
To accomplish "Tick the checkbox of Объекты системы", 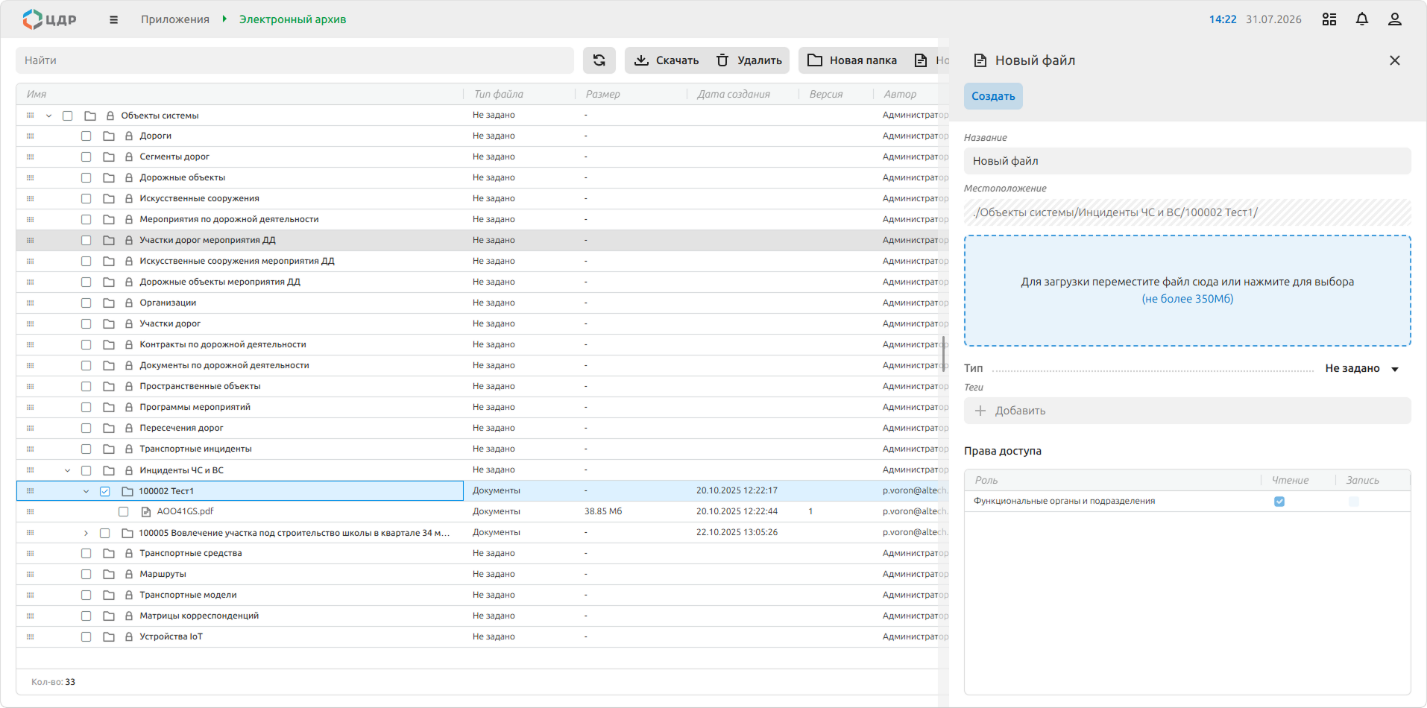I will pyautogui.click(x=68, y=116).
